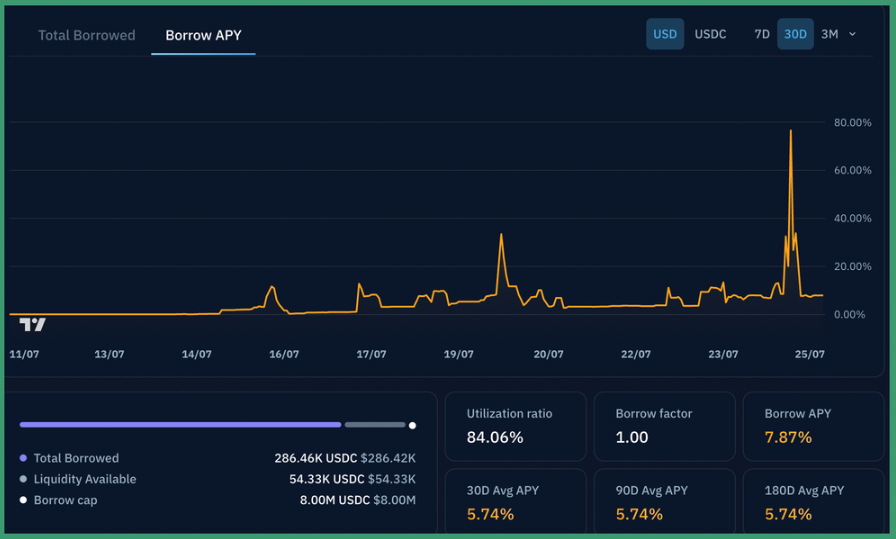The image size is (896, 539).
Task: Click the TradingView logo icon
Action: (33, 325)
